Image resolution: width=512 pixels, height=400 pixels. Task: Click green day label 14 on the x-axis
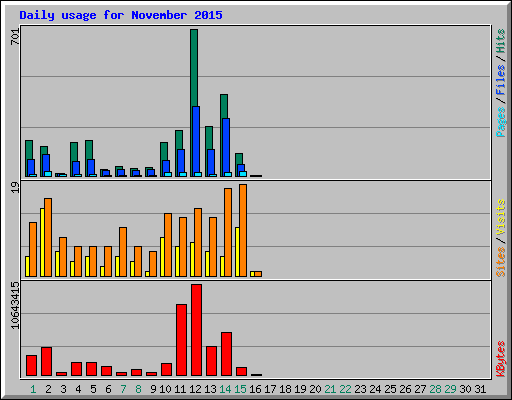[x=225, y=389]
